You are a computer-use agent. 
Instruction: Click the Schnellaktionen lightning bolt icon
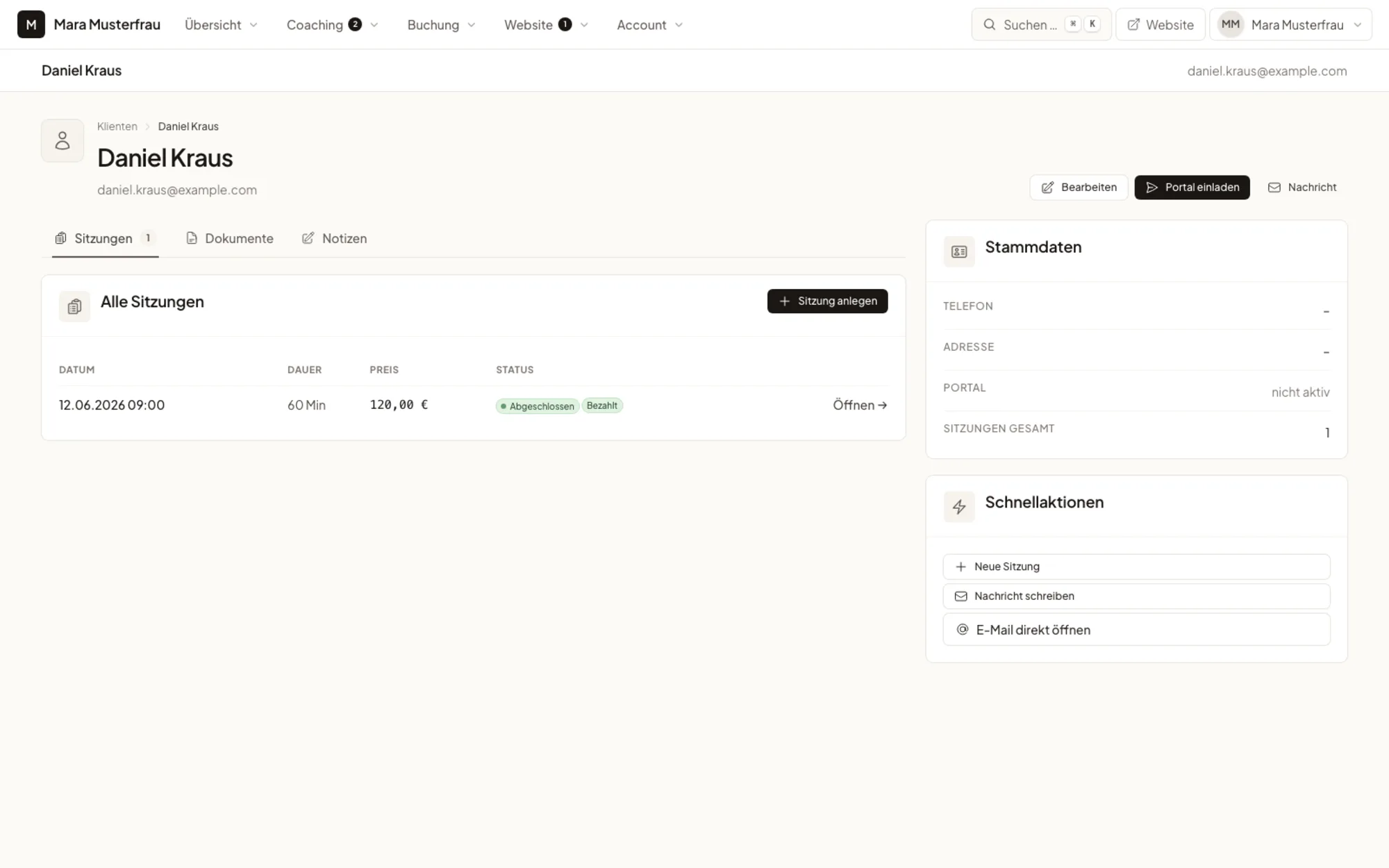959,507
